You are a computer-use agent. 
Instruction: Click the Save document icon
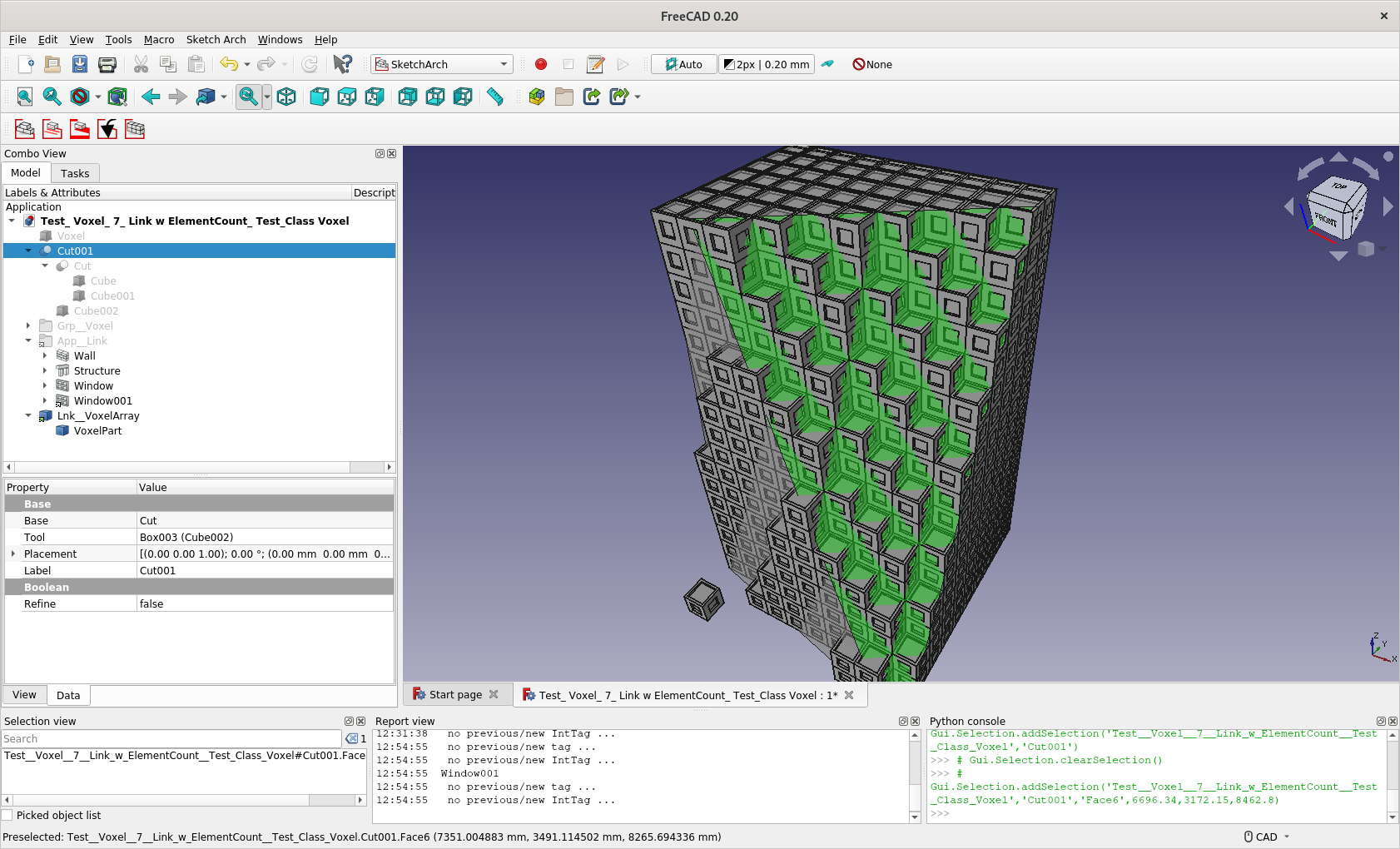[80, 64]
